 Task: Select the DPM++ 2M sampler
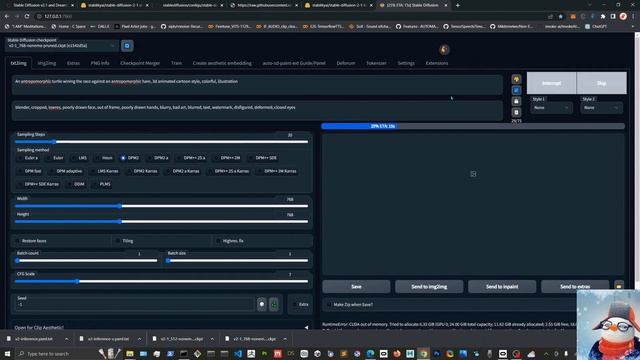(227, 158)
